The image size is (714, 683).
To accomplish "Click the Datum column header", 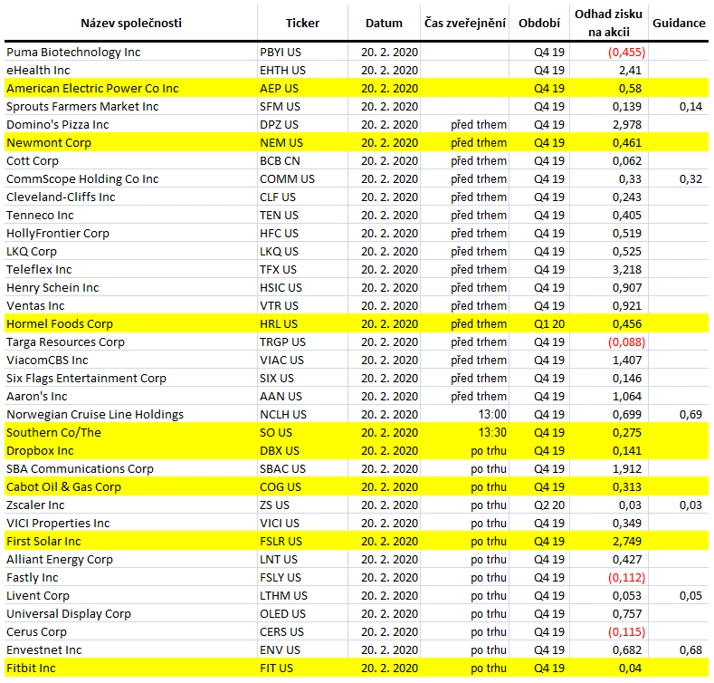I will click(x=384, y=23).
